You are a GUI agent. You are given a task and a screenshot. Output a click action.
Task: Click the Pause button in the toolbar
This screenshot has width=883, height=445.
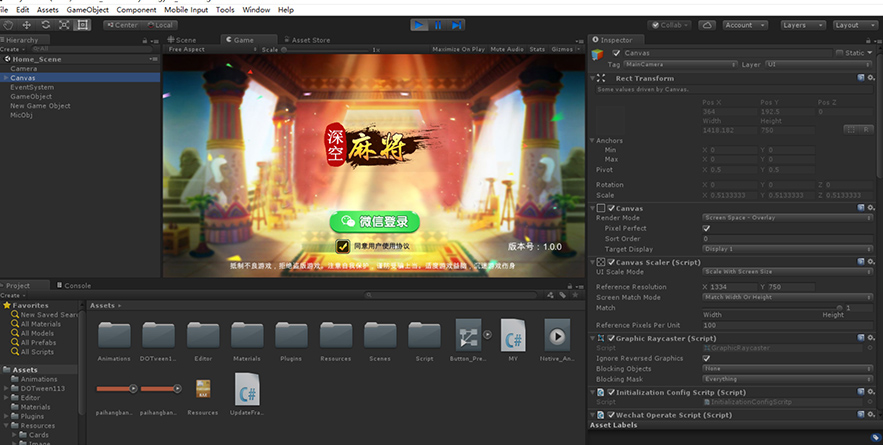point(437,24)
